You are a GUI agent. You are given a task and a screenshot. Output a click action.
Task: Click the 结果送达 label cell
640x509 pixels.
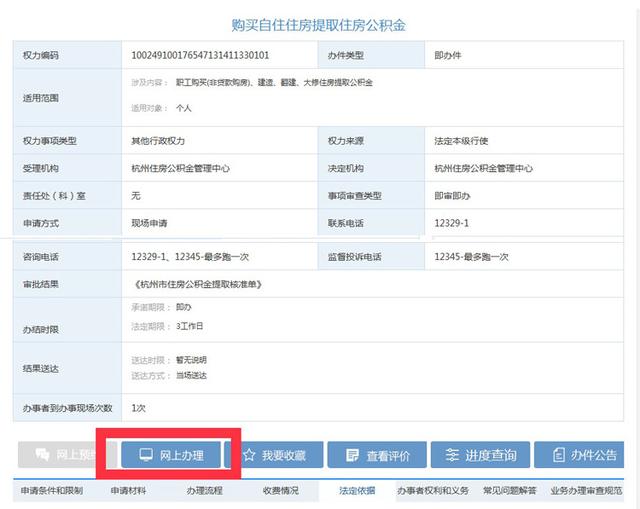pyautogui.click(x=67, y=368)
